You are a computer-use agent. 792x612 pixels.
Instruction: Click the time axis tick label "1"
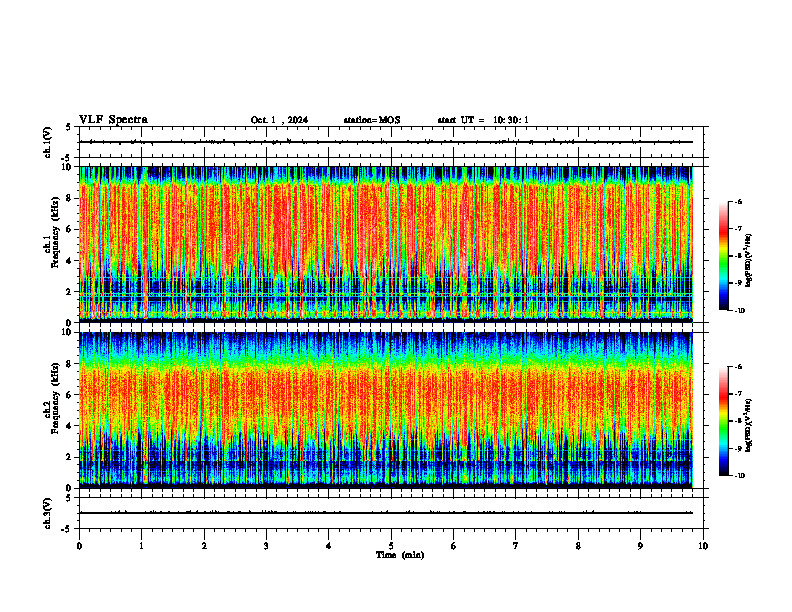click(x=141, y=546)
